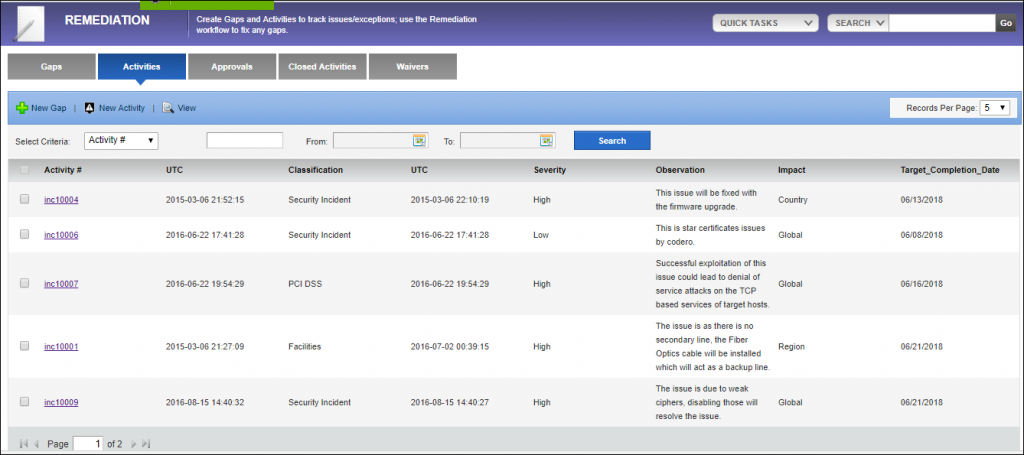The image size is (1024, 455).
Task: Check the box for inc10004
Action: coord(25,200)
